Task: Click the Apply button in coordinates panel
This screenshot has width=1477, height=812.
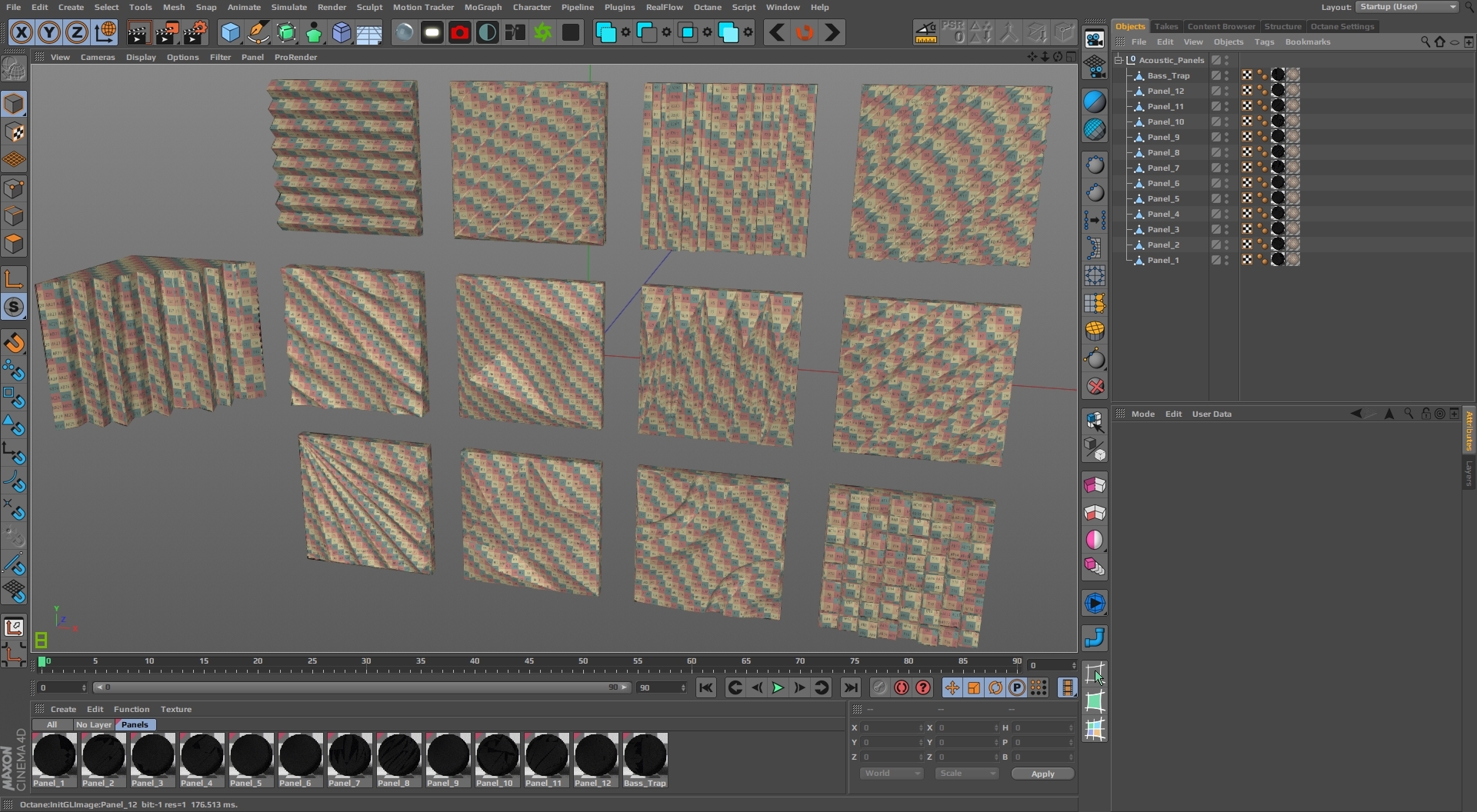Action: tap(1042, 774)
